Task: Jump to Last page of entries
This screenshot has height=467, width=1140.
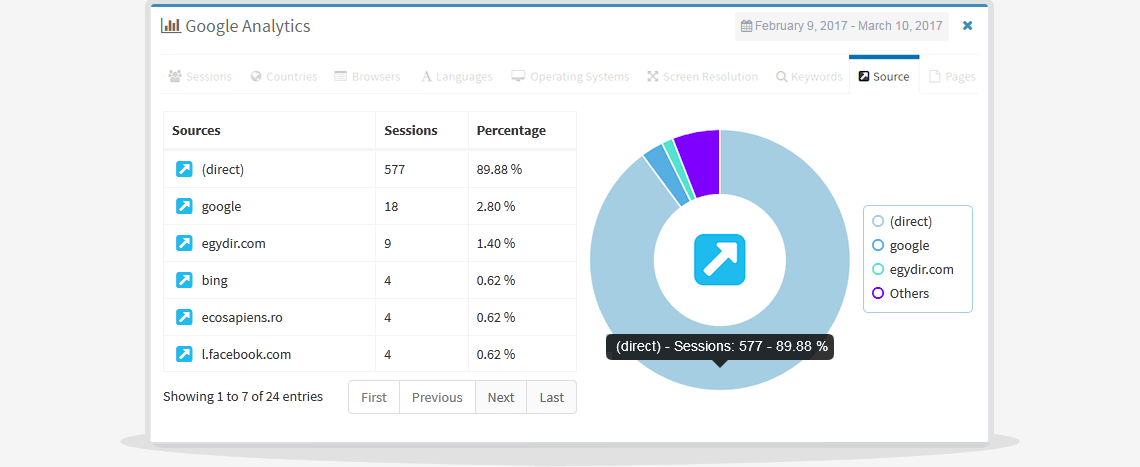Action: click(552, 397)
